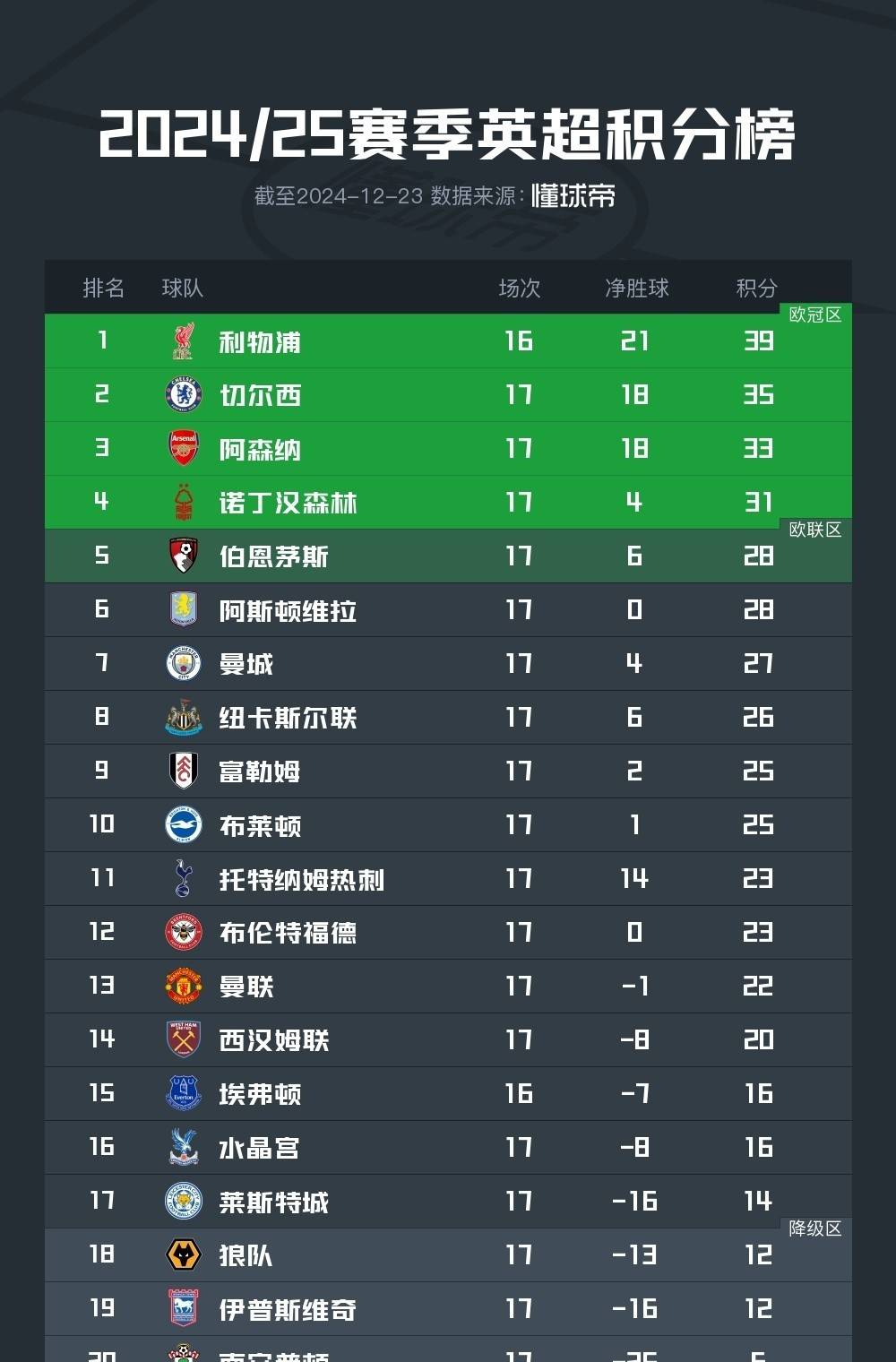Click the 欧冠区 zone label
Viewport: 896px width, 1362px height.
pos(814,315)
